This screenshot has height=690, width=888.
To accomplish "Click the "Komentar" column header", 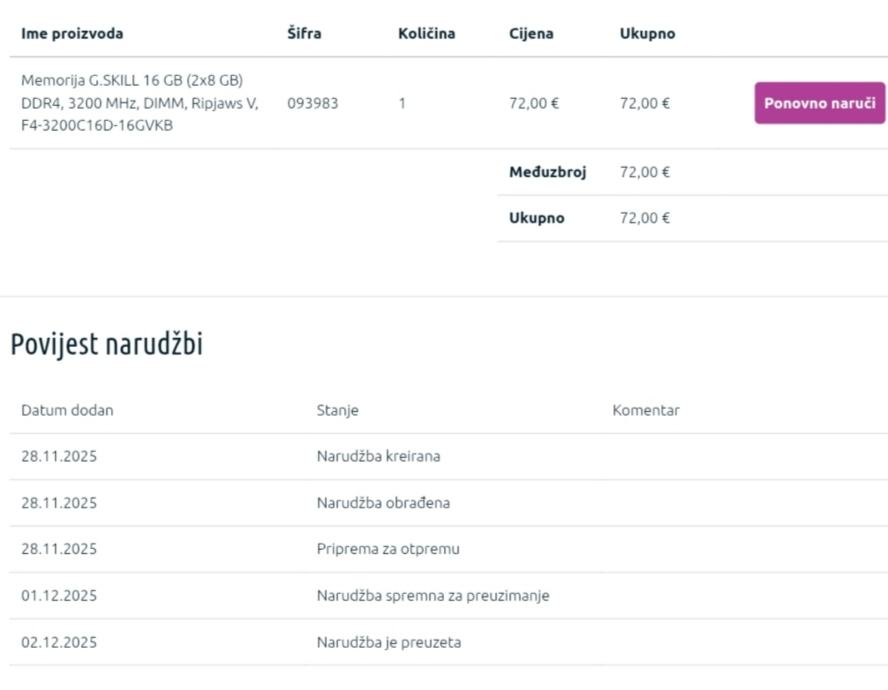I will [646, 410].
